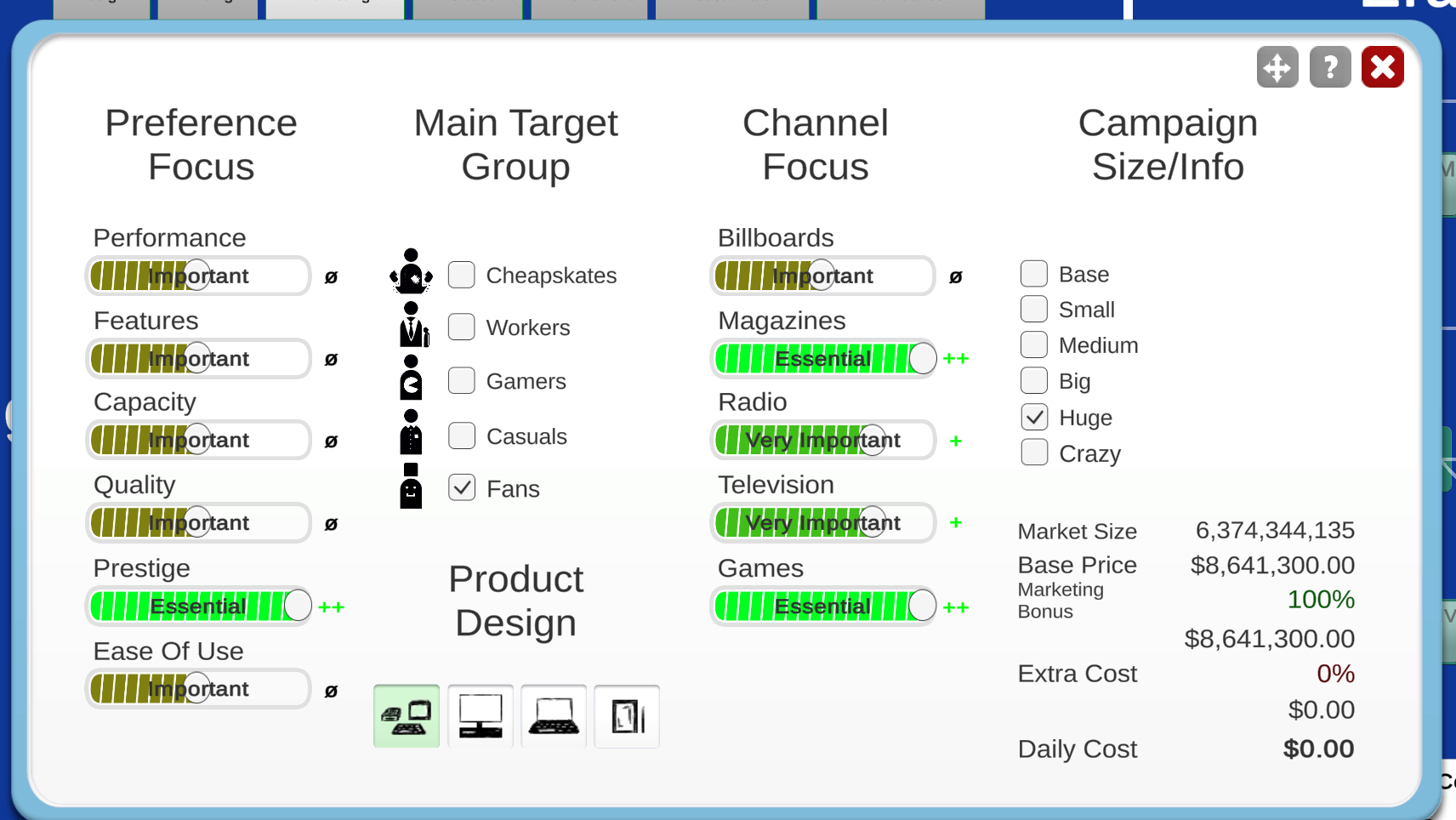
Task: Select the laptop product design icon
Action: coord(554,716)
